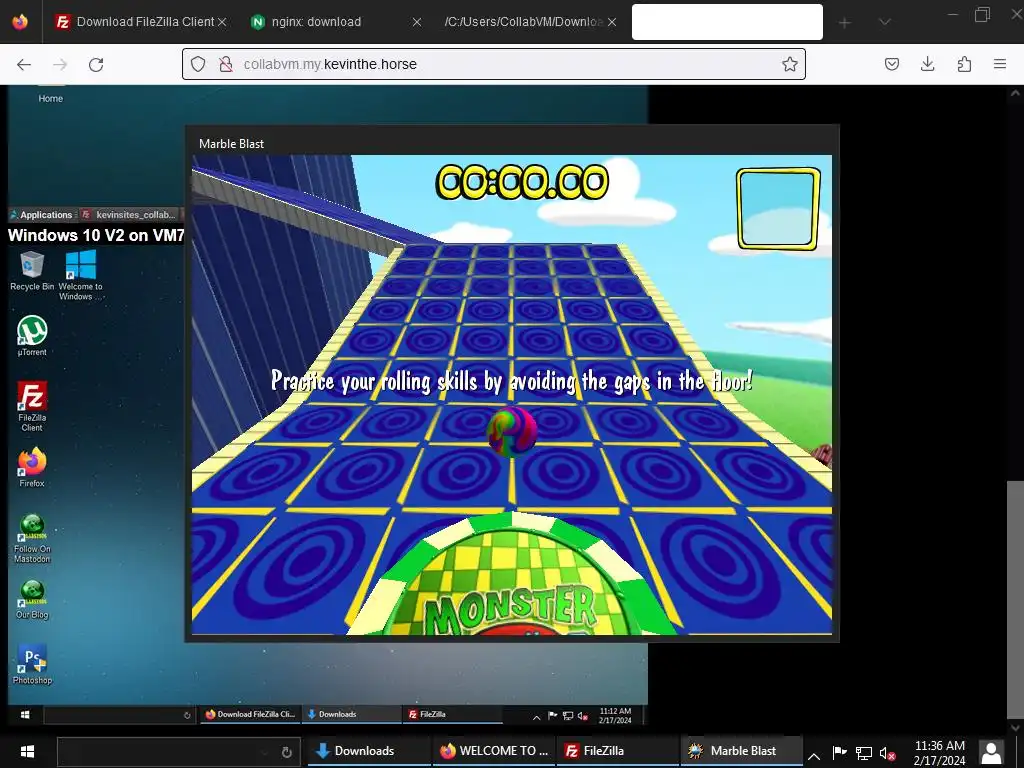Bookmark this page with the star

coord(790,64)
